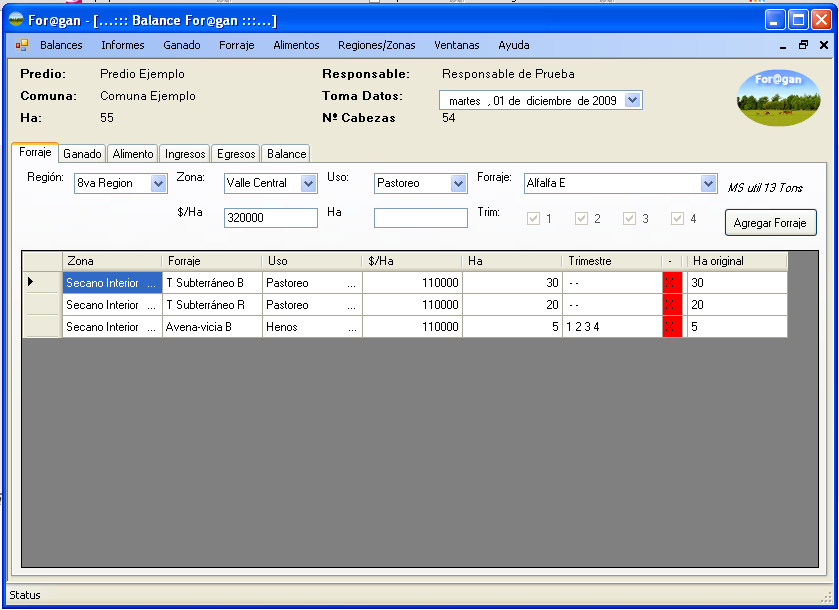This screenshot has height=610, width=839.
Task: Click the app icon left of Balances menu
Action: 22,45
